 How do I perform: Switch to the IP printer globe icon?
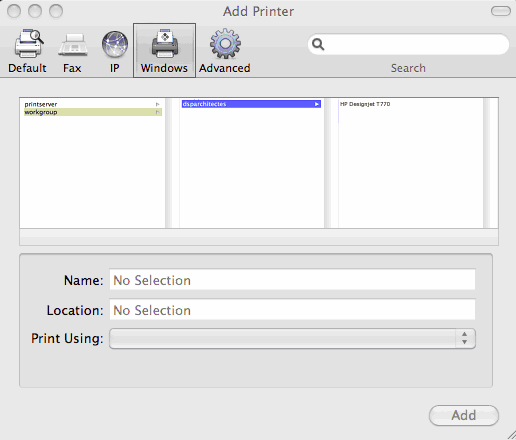point(115,44)
